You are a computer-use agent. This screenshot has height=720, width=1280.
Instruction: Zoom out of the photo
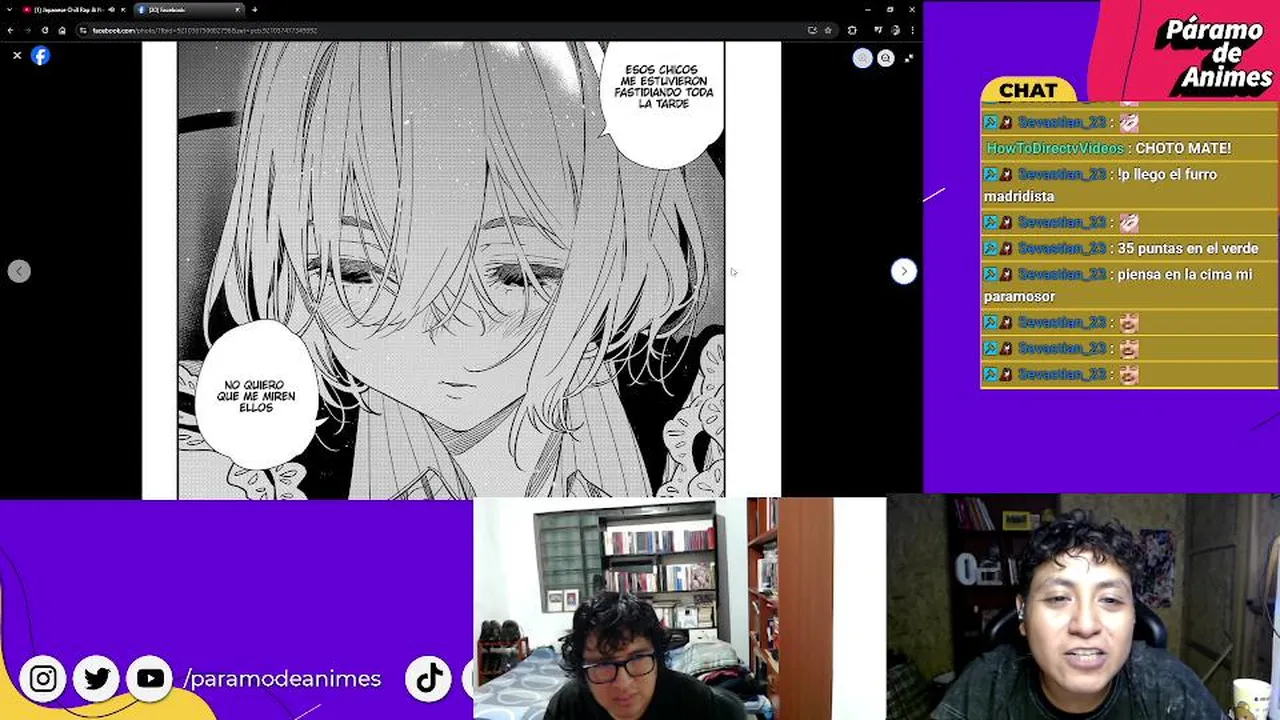pos(885,58)
